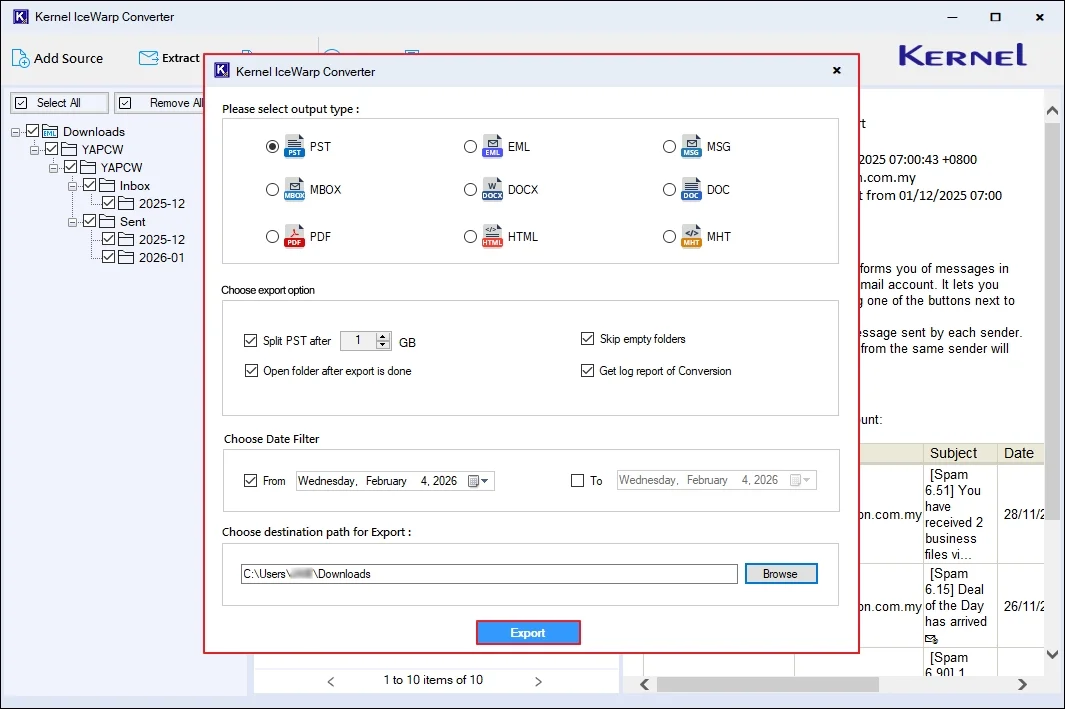Toggle Get log report of Conversion
Viewport: 1065px width, 709px height.
click(588, 371)
